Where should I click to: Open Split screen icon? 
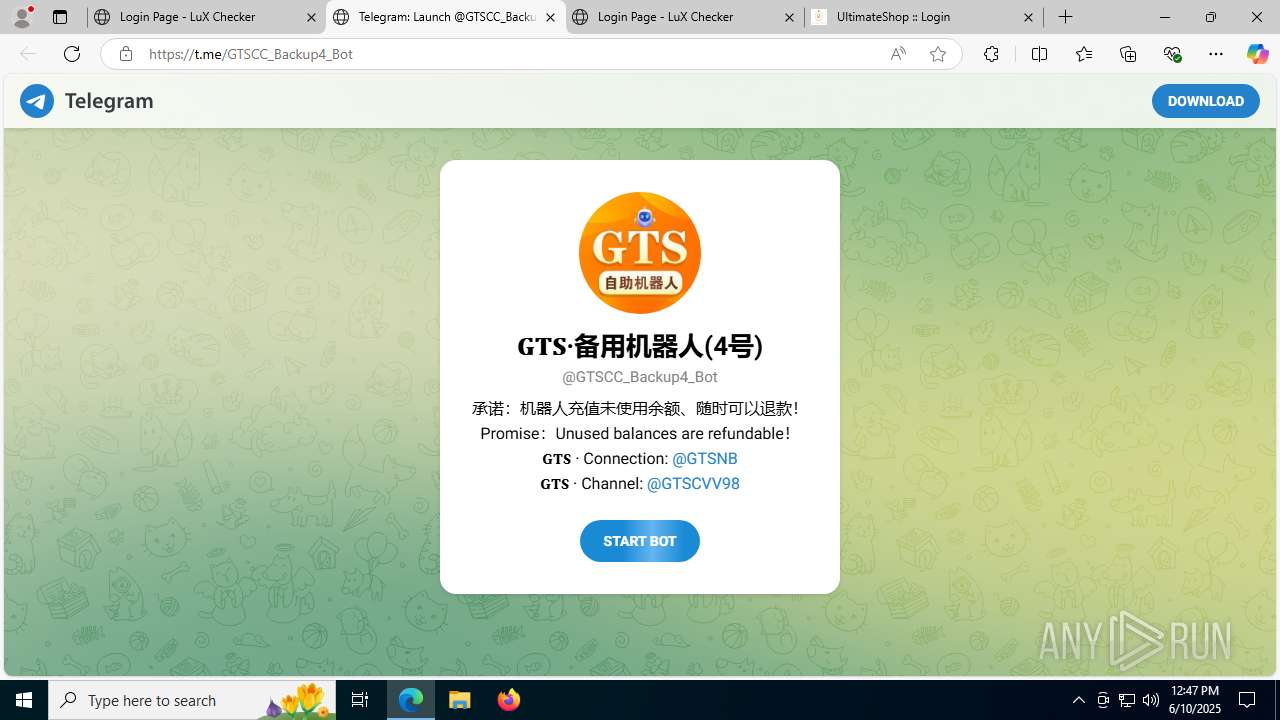pyautogui.click(x=1039, y=54)
